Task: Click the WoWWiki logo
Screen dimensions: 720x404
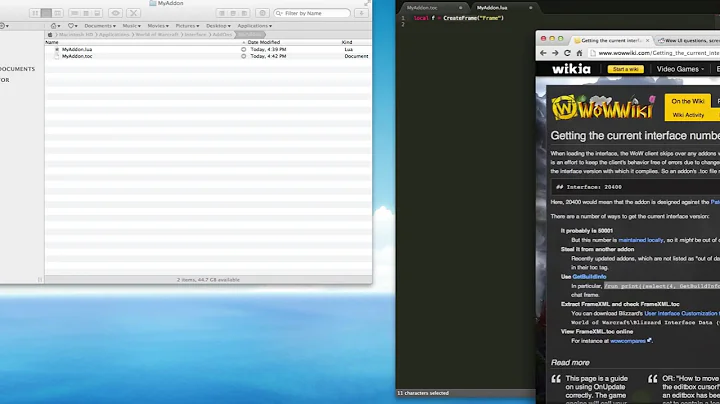Action: pos(603,107)
